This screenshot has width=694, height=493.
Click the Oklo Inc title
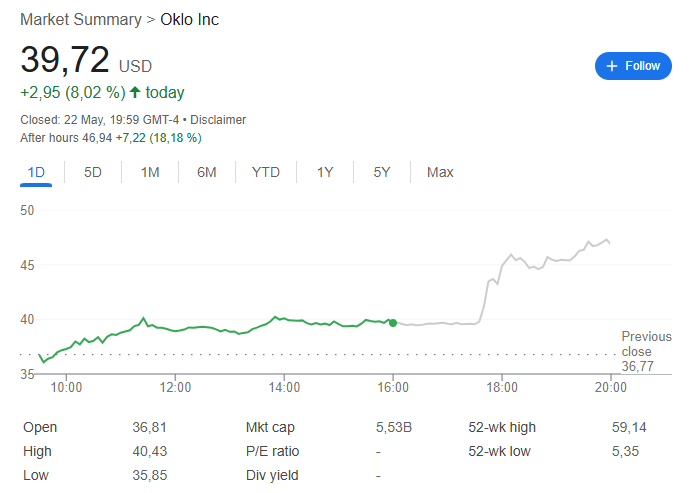190,20
